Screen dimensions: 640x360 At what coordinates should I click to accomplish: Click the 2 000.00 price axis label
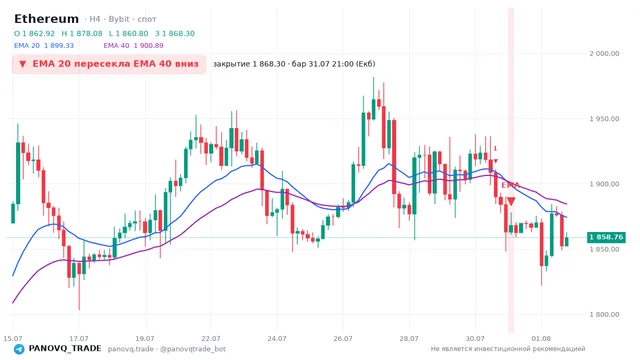[604, 53]
